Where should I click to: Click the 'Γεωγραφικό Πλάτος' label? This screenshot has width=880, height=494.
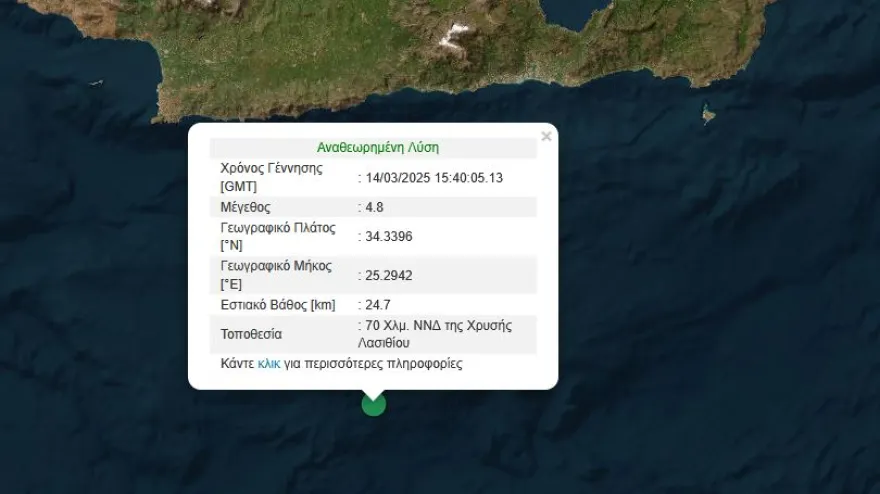(x=276, y=227)
